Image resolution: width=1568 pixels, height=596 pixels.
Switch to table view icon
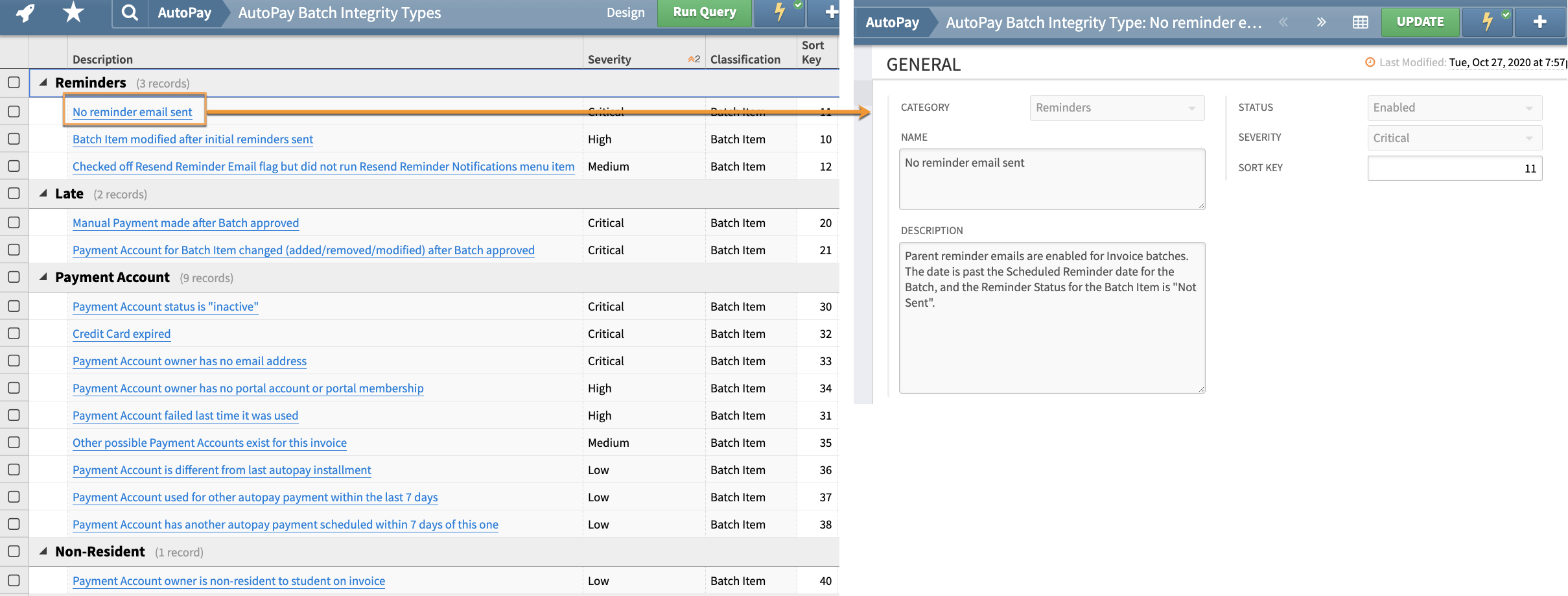[x=1361, y=22]
